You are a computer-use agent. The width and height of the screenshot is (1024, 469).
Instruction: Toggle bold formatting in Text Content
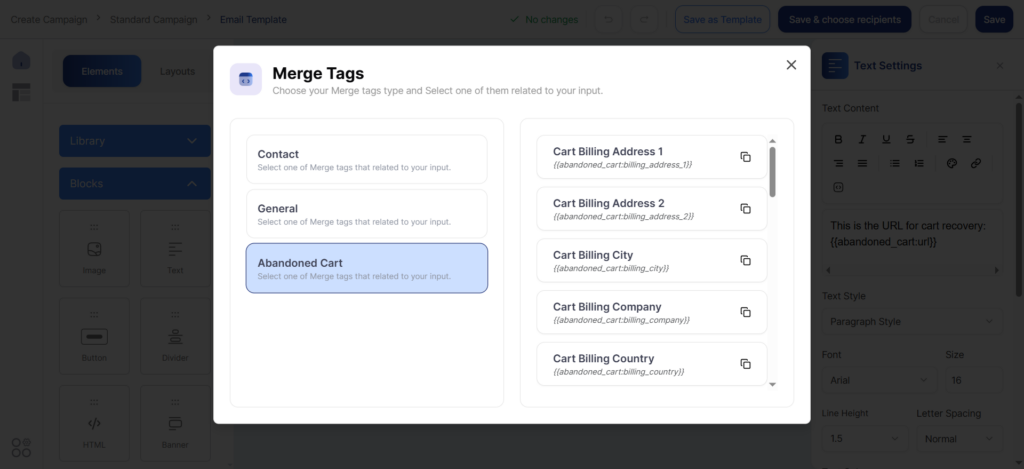[838, 139]
